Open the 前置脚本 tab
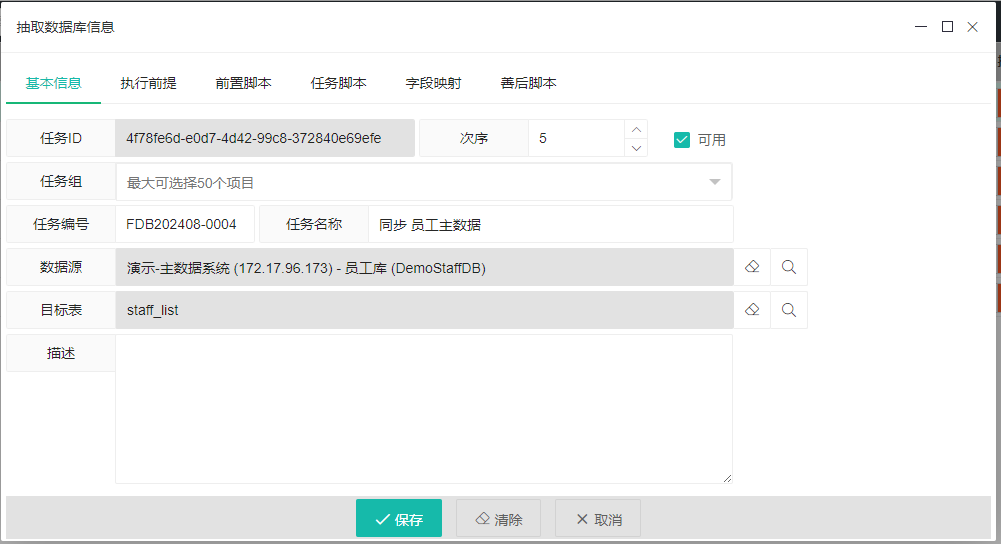The width and height of the screenshot is (1001, 544). tap(243, 83)
